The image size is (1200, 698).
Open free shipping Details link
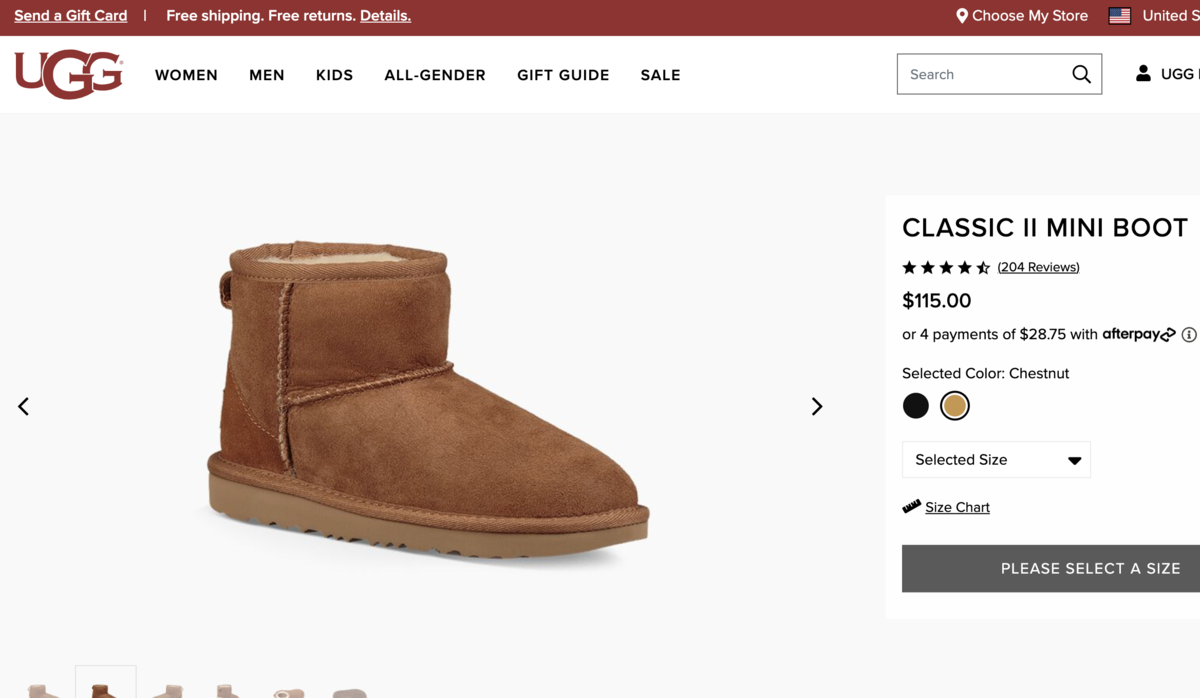(x=386, y=15)
